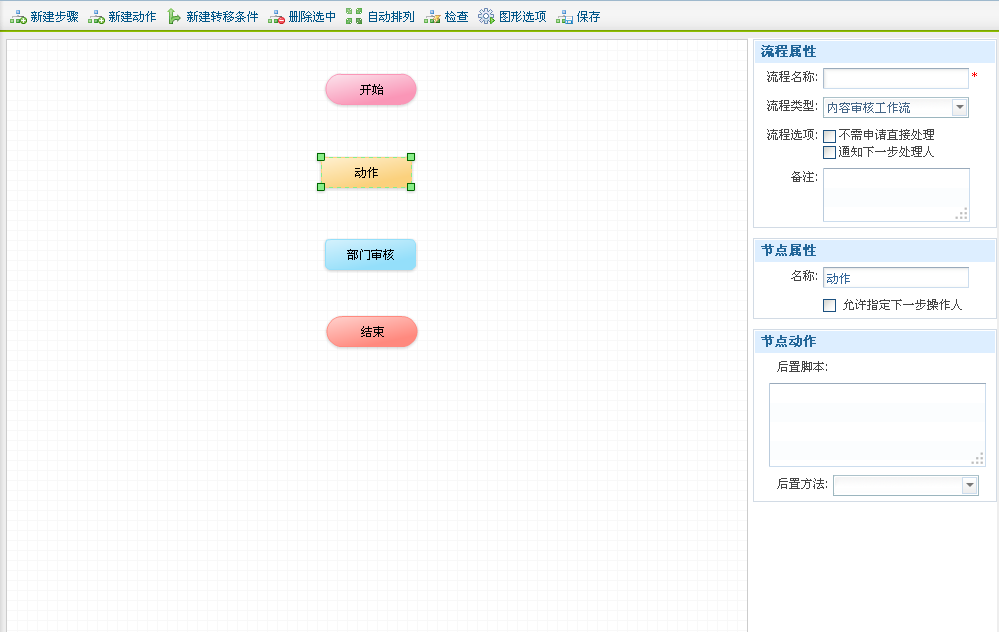Click the 流程名称 input field
This screenshot has height=632, width=999.
pyautogui.click(x=895, y=78)
